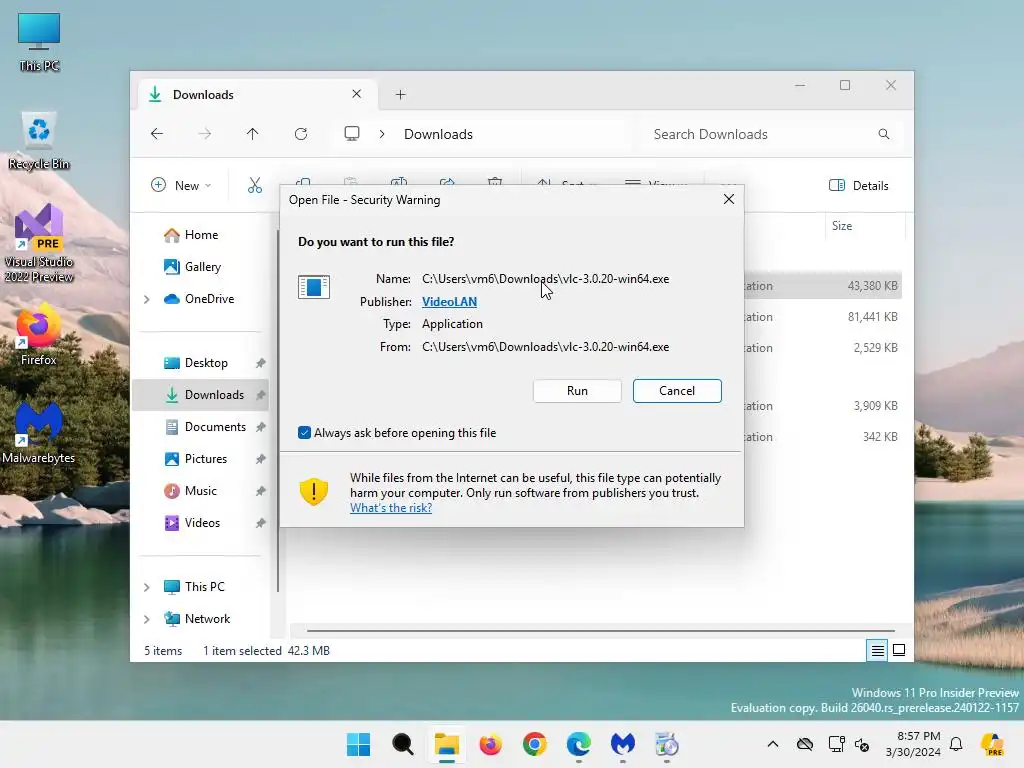Open the New dropdown in Explorer toolbar

coord(181,185)
